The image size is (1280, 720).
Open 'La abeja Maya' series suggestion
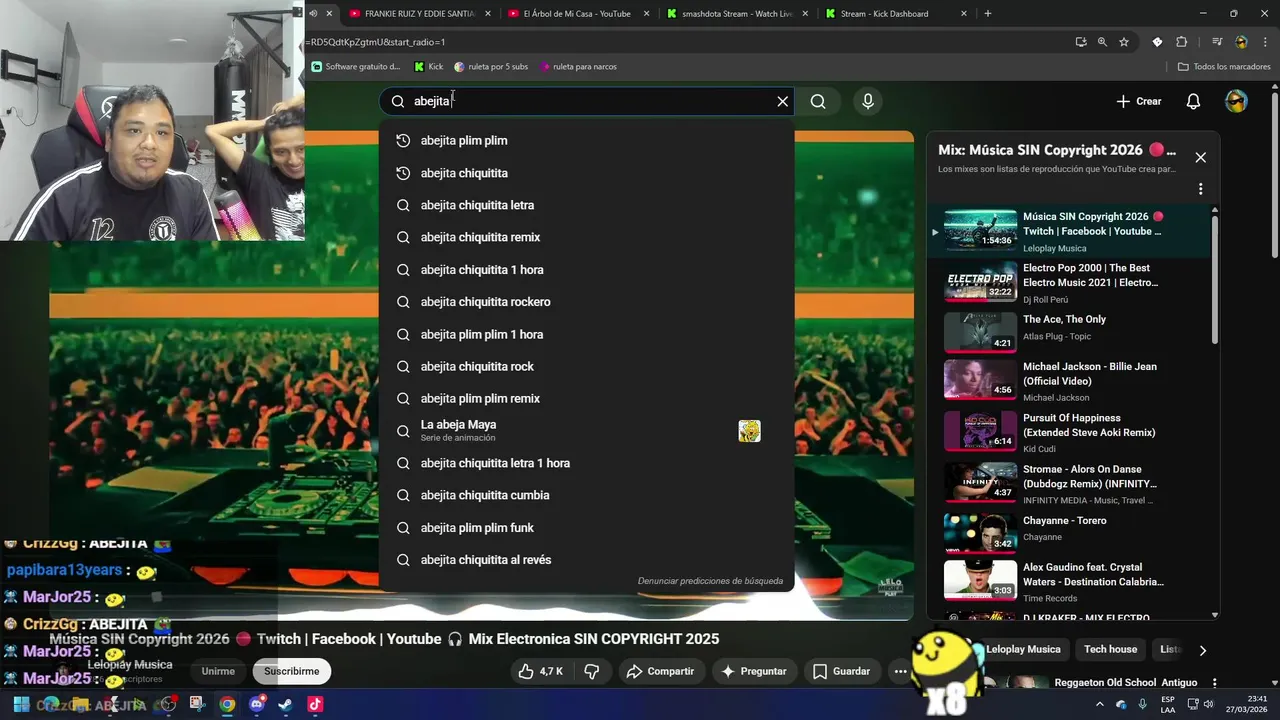pos(587,430)
